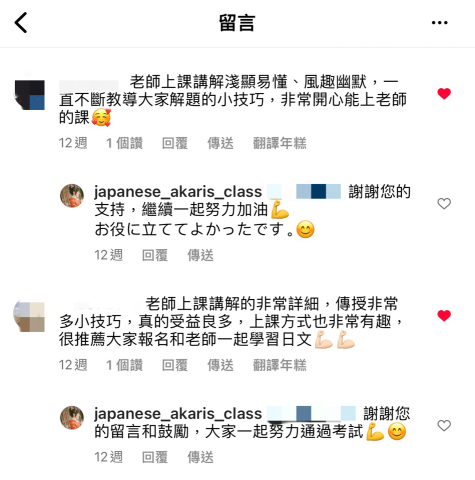Tap 回覆 under the first teacher reply
Viewport: 475px width, 480px height.
155,255
